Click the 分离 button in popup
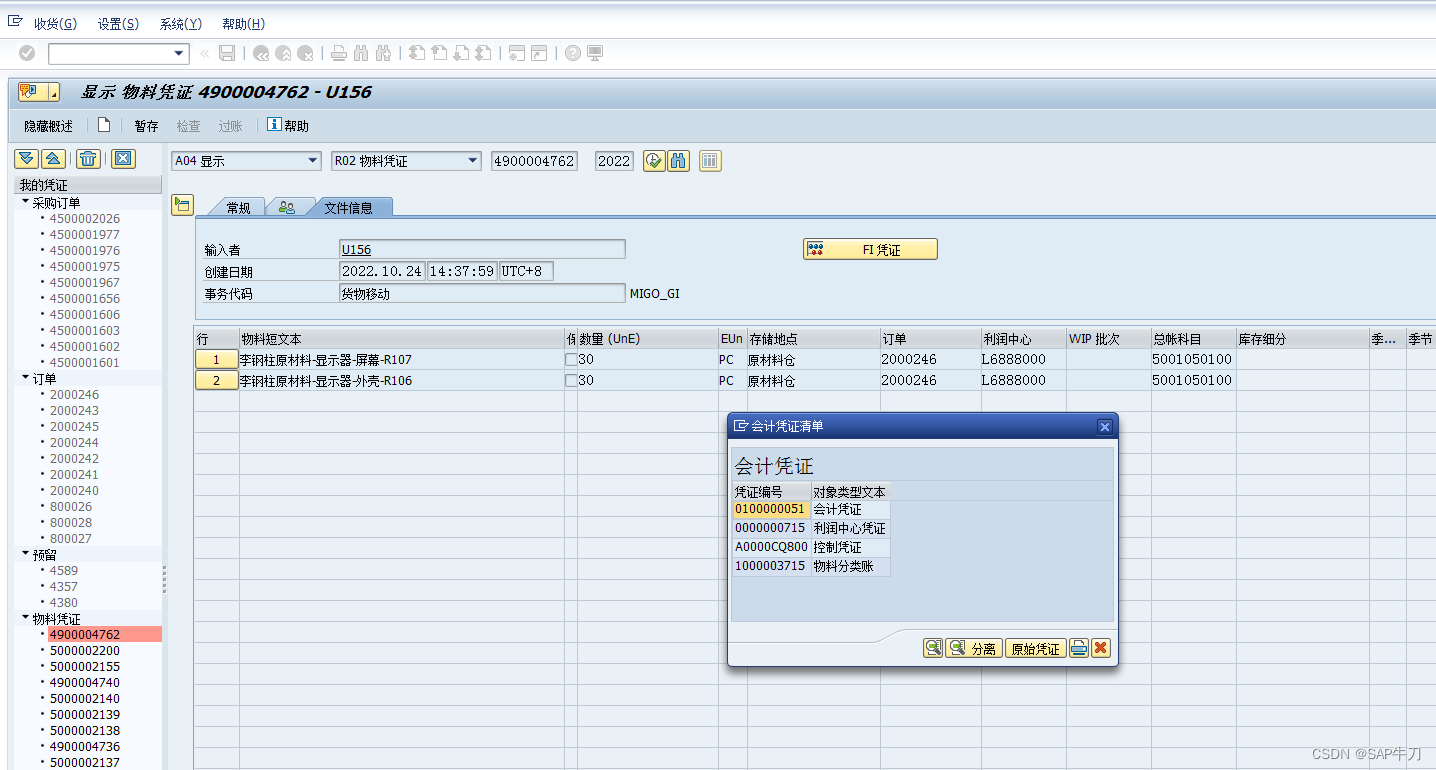Screen dimensions: 1436x770 (x=974, y=648)
